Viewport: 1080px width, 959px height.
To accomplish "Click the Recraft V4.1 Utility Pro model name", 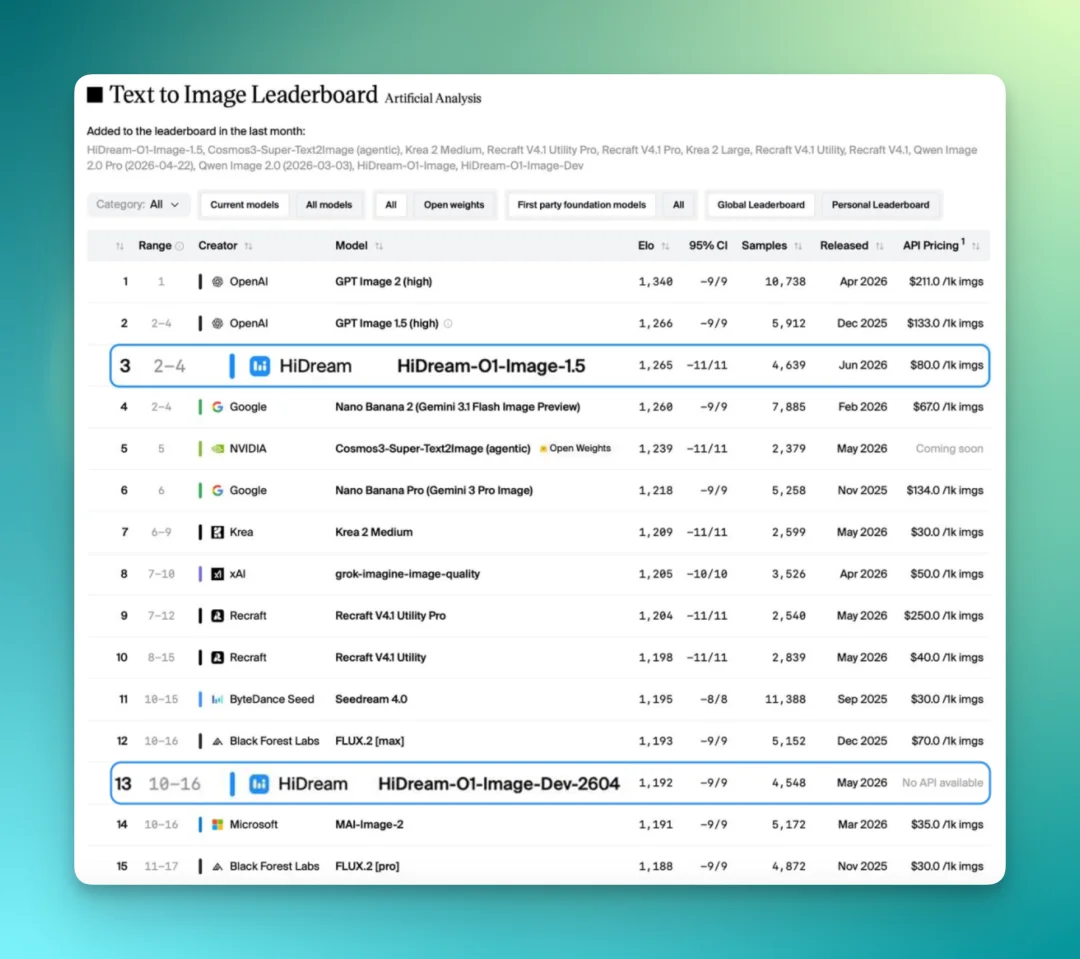I will (x=391, y=615).
